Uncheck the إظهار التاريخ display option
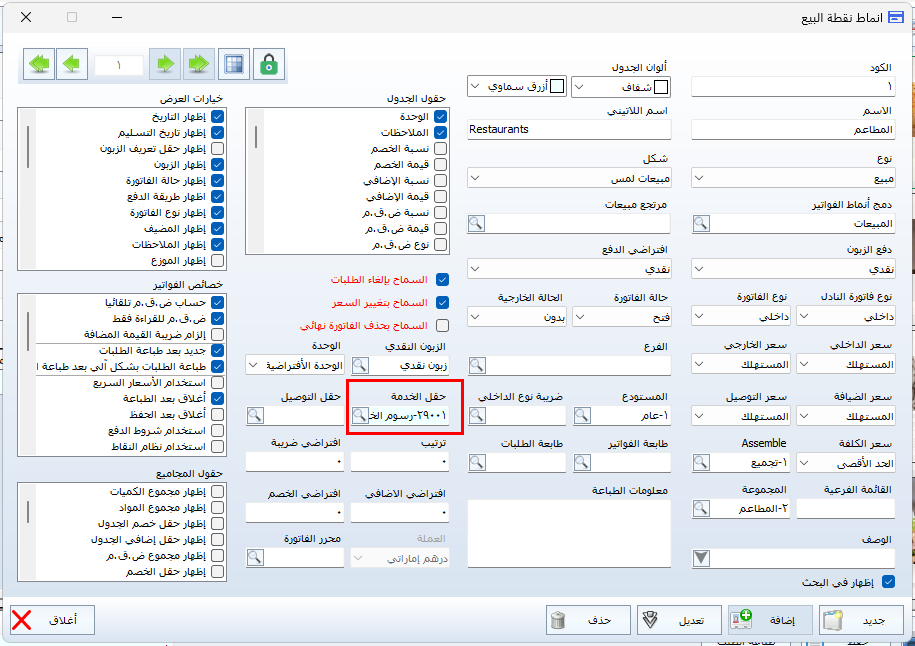The image size is (915, 646). click(218, 117)
